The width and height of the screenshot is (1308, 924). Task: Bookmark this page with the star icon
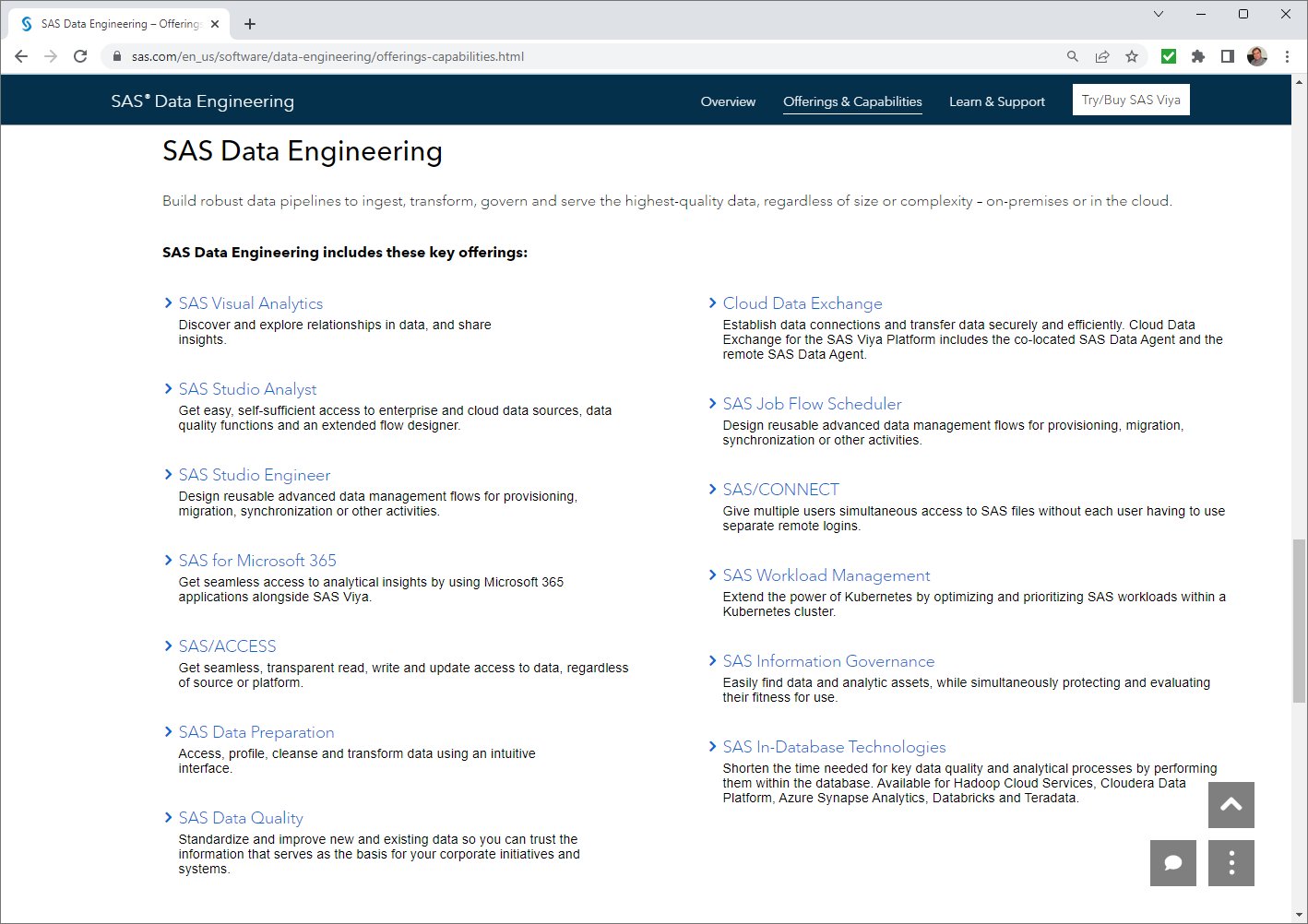1132,56
